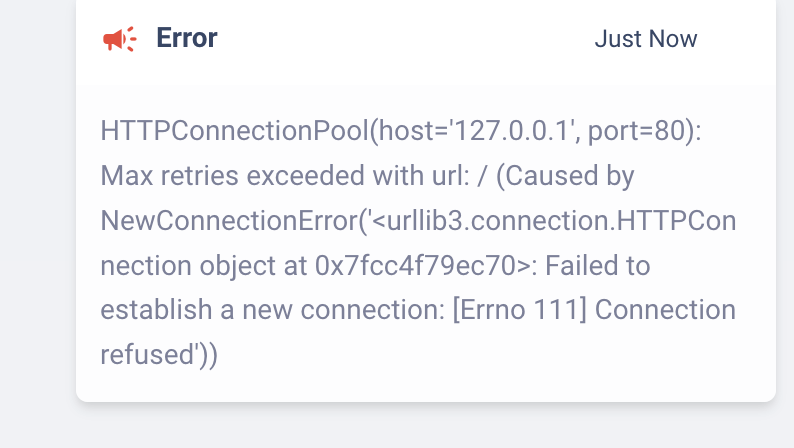Click the empty header space left of "Just Now"
This screenshot has height=448, width=794.
[x=400, y=39]
